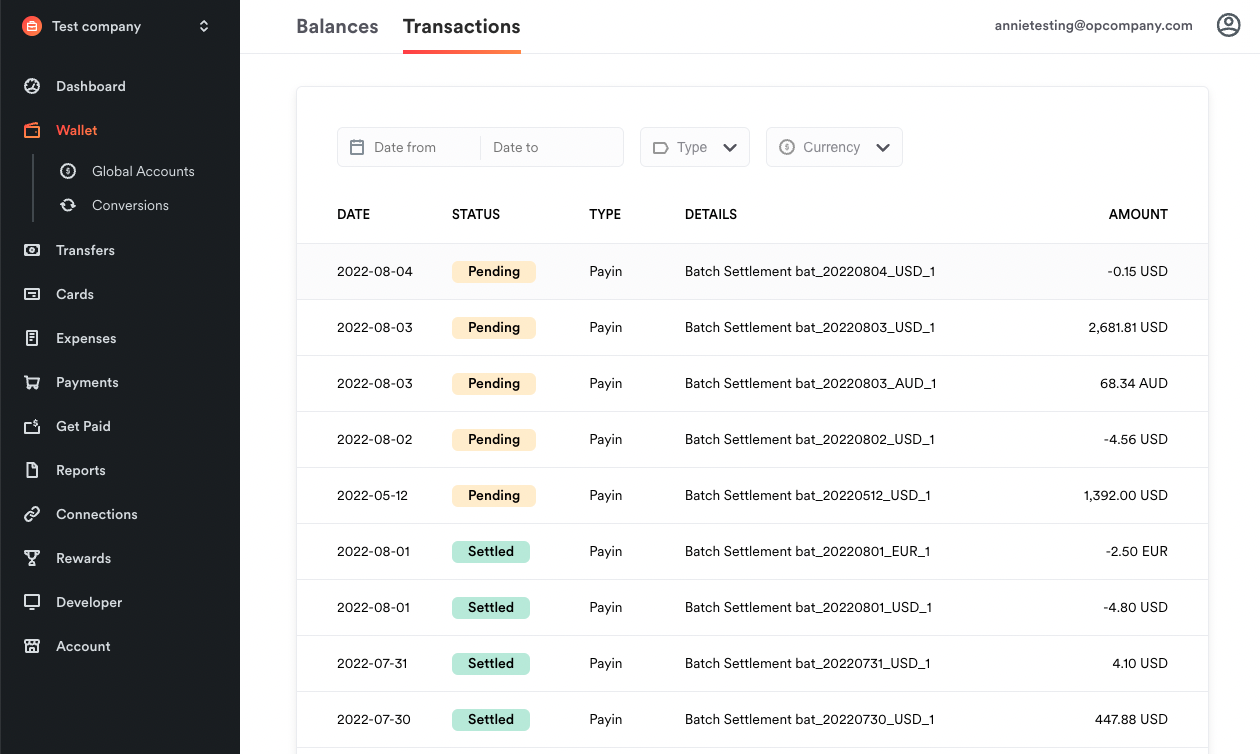The image size is (1260, 754).
Task: Click the Cards icon in sidebar
Action: point(32,294)
